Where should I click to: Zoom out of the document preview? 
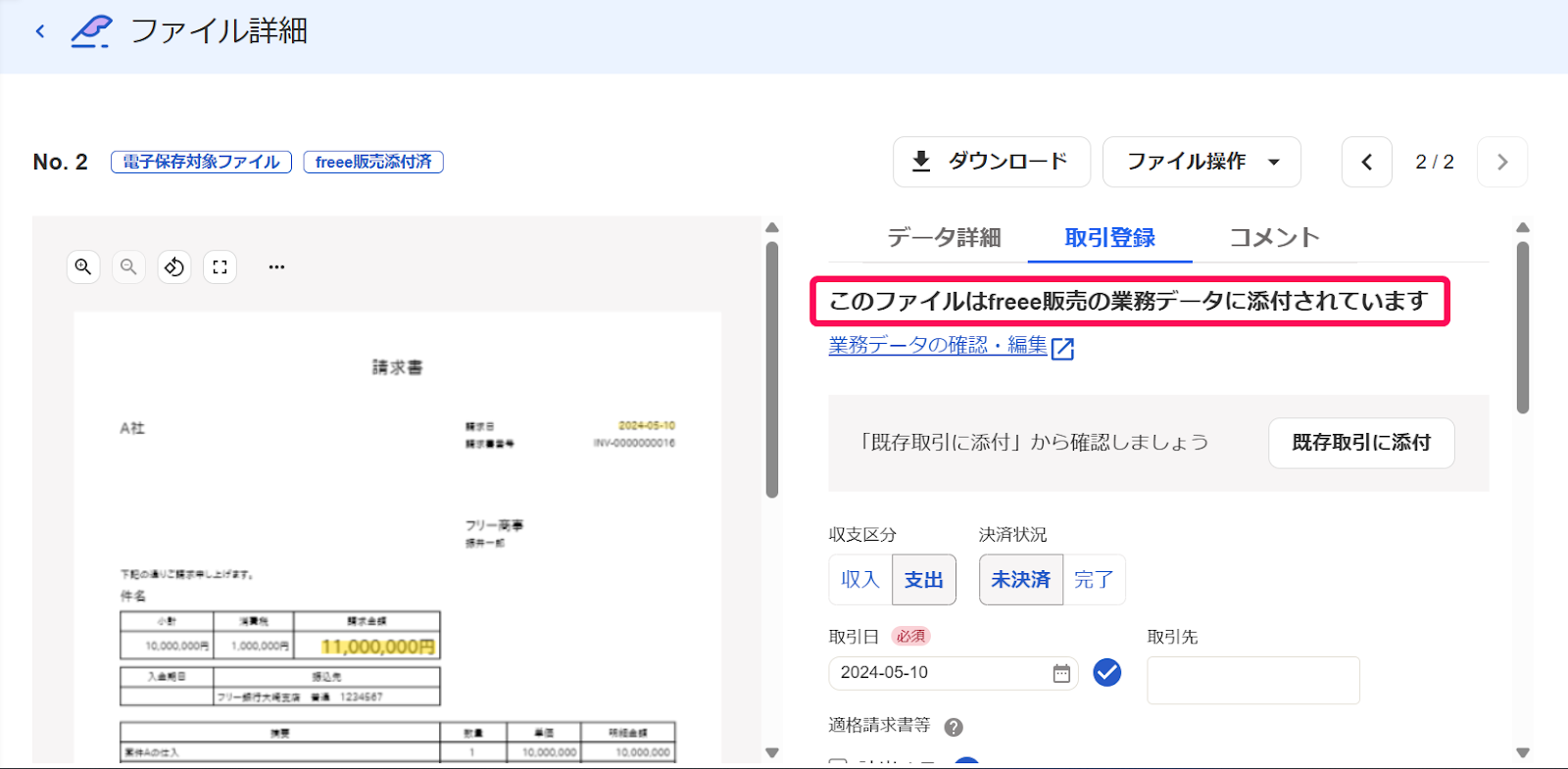tap(128, 266)
